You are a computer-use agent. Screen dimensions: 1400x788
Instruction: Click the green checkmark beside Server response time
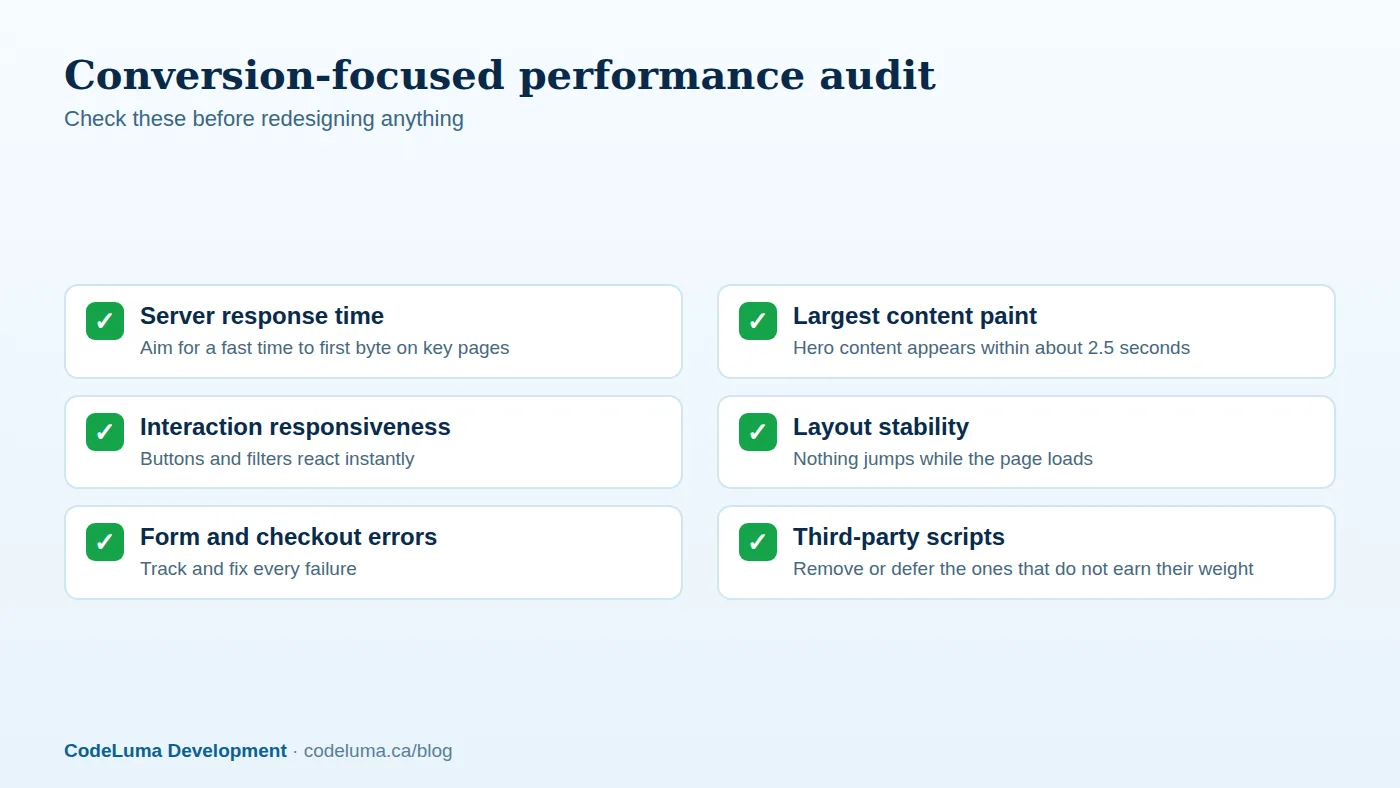tap(105, 321)
